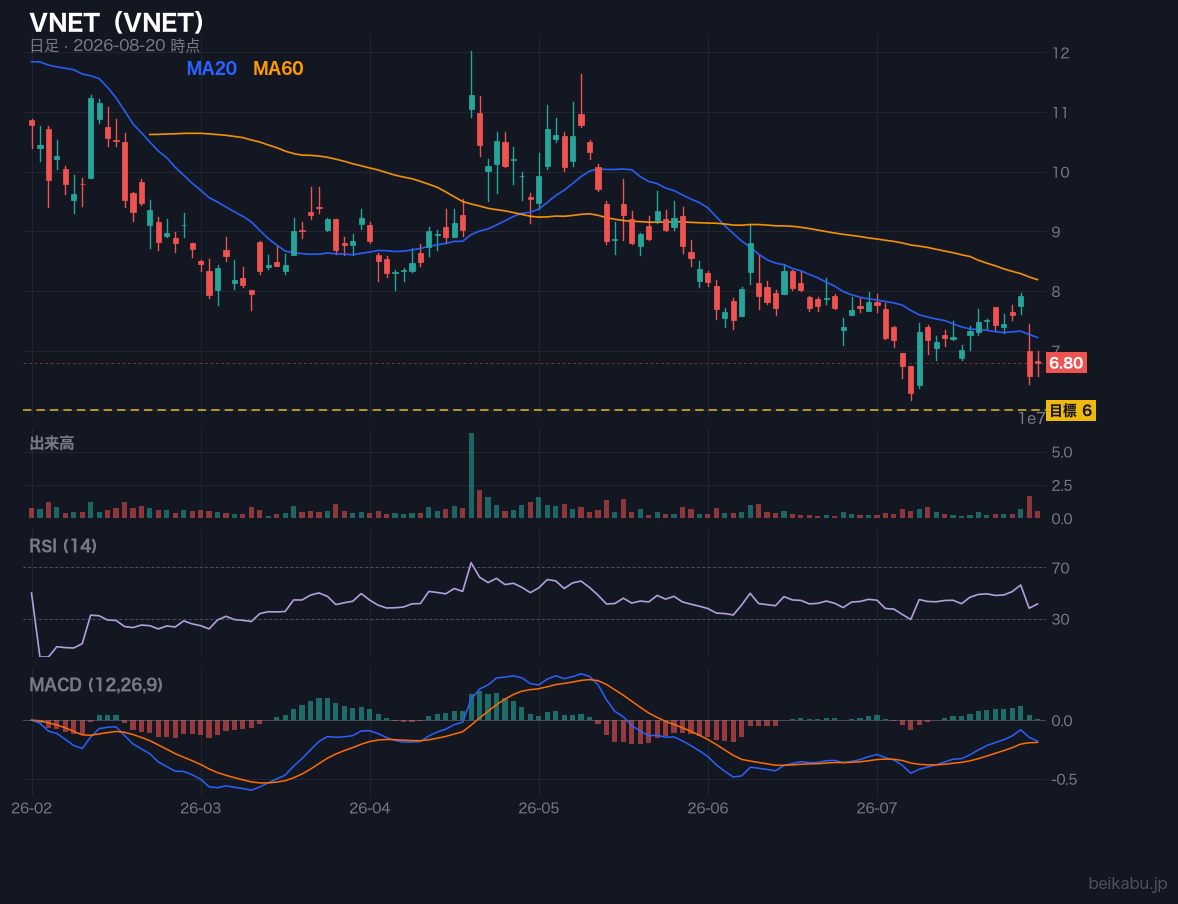1178x904 pixels.
Task: Click the 26-03 date axis label
Action: [x=201, y=809]
